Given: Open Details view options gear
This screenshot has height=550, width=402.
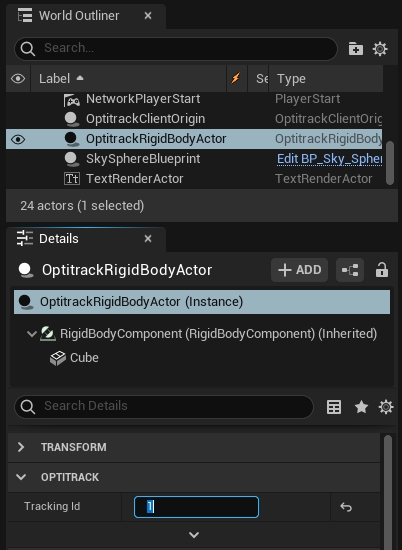Looking at the screenshot, I should pos(386,407).
